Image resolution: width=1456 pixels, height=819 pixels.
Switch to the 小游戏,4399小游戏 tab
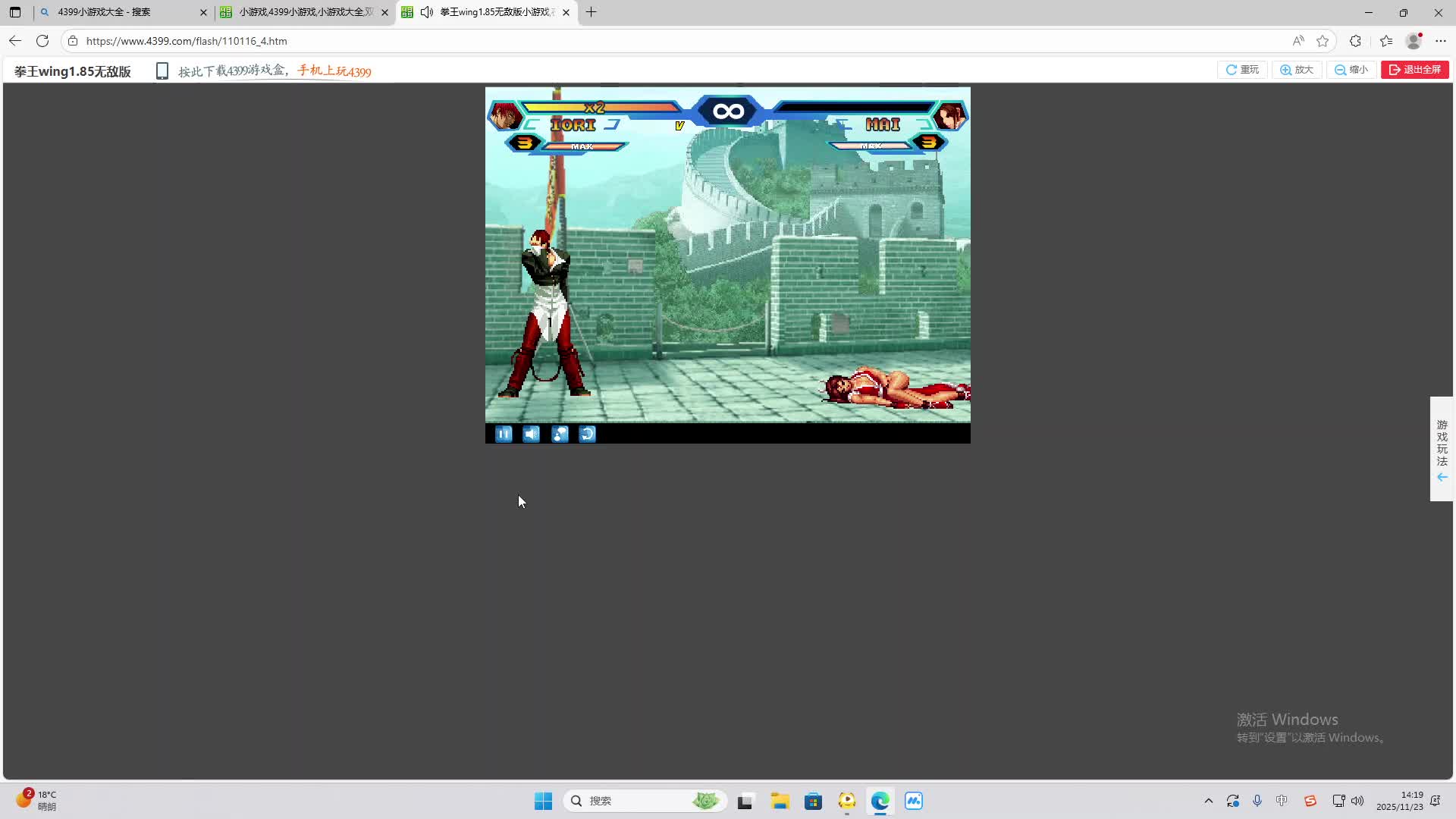tap(303, 12)
